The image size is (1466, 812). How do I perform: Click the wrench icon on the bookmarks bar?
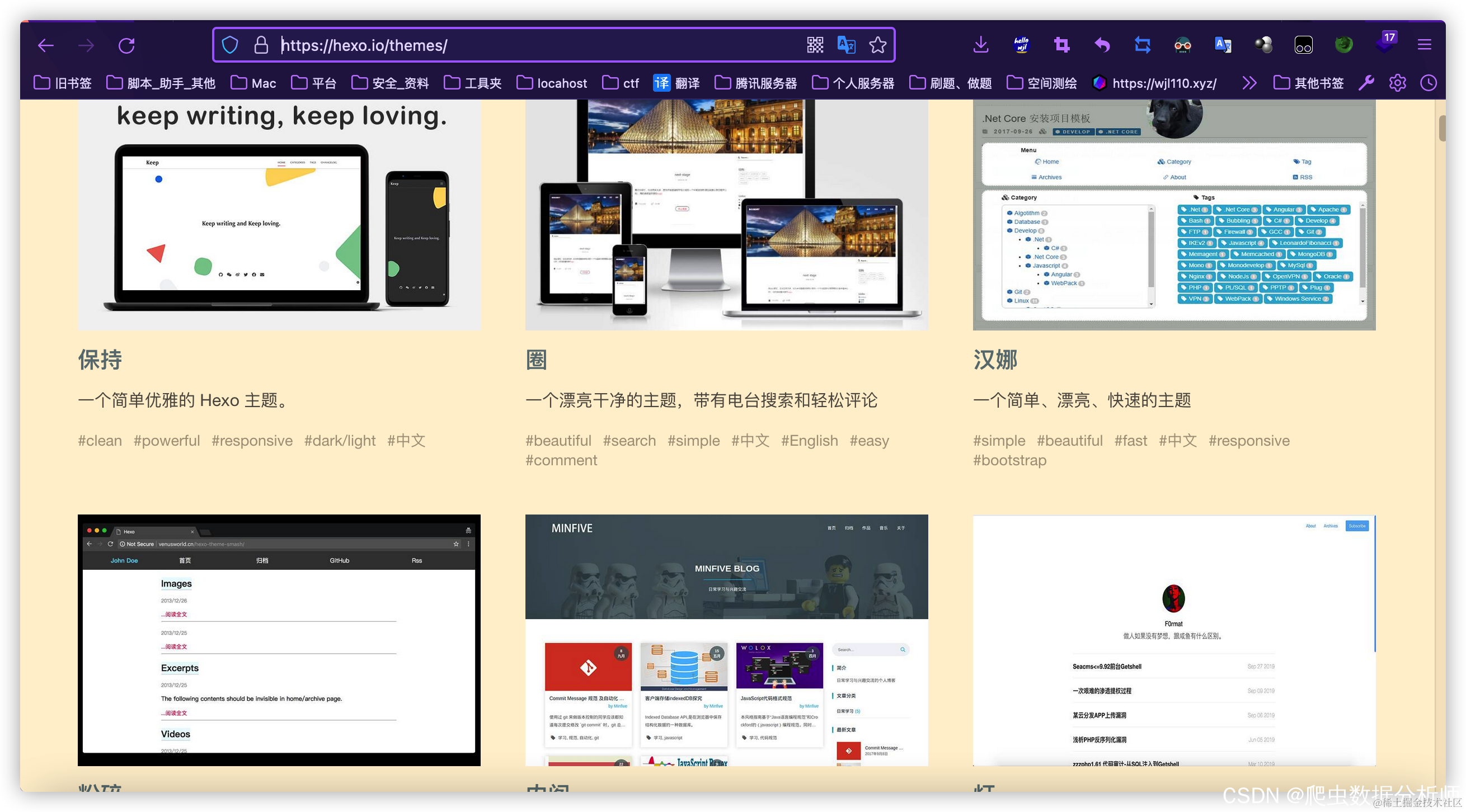[1366, 83]
